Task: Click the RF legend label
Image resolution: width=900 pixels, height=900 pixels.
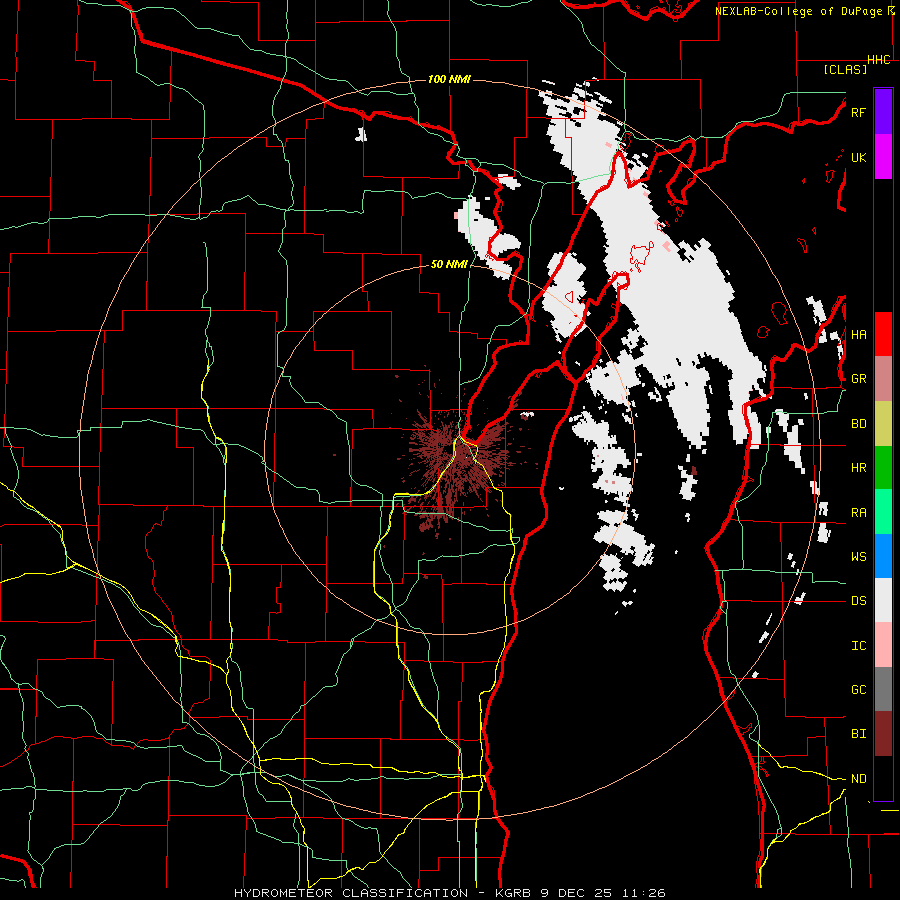Action: [x=858, y=112]
